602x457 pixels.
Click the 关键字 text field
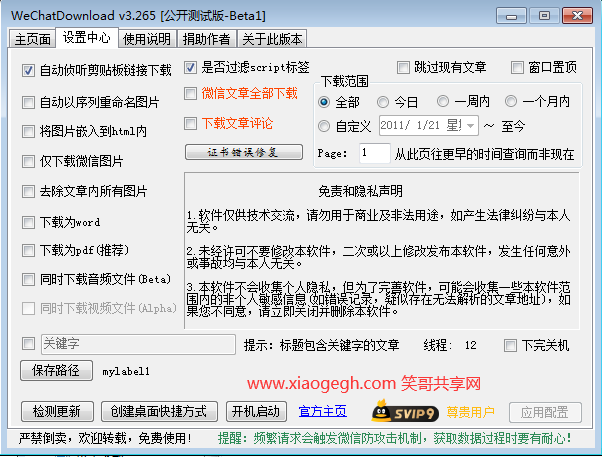138,344
